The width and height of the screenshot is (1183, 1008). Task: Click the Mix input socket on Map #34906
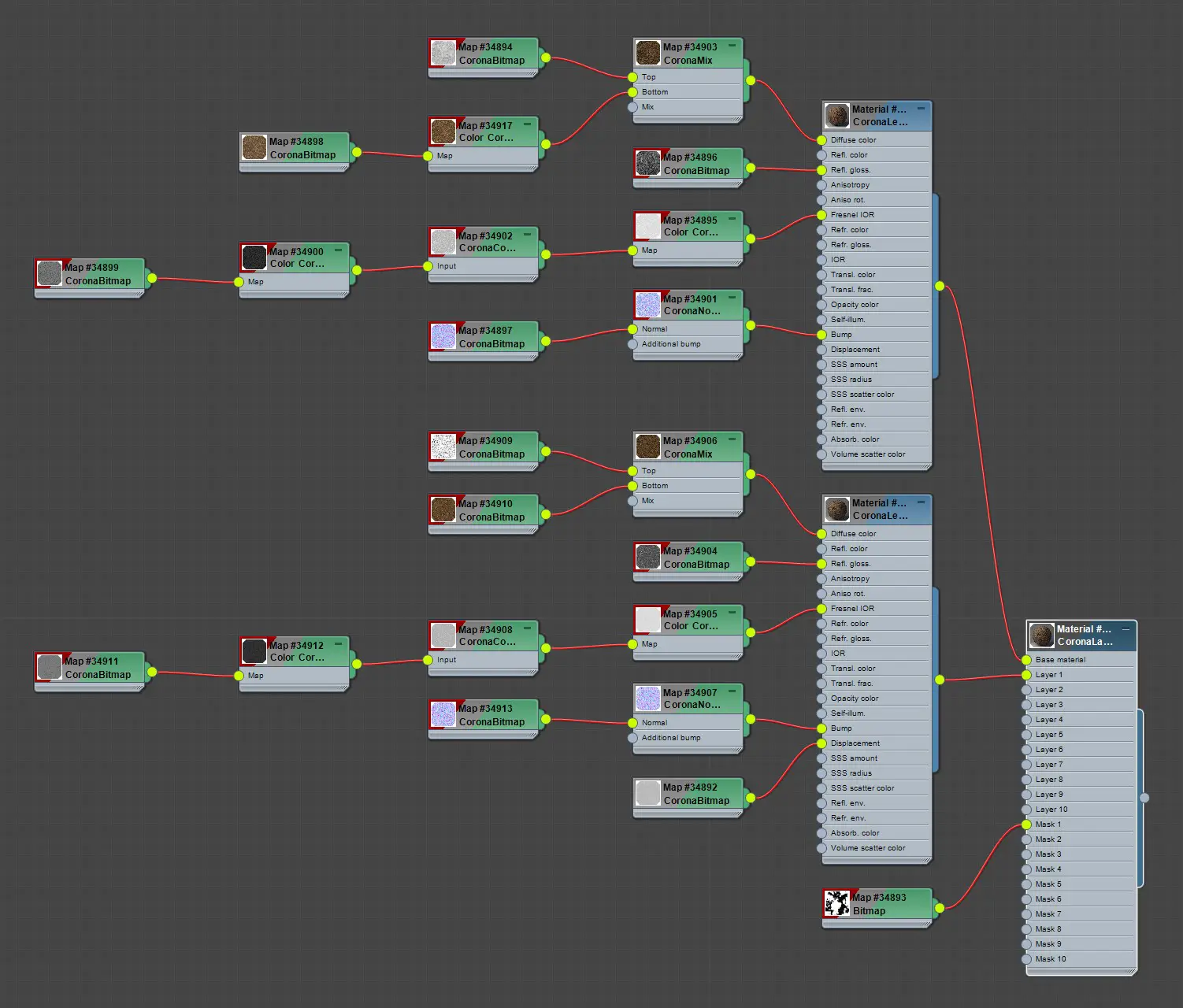632,501
